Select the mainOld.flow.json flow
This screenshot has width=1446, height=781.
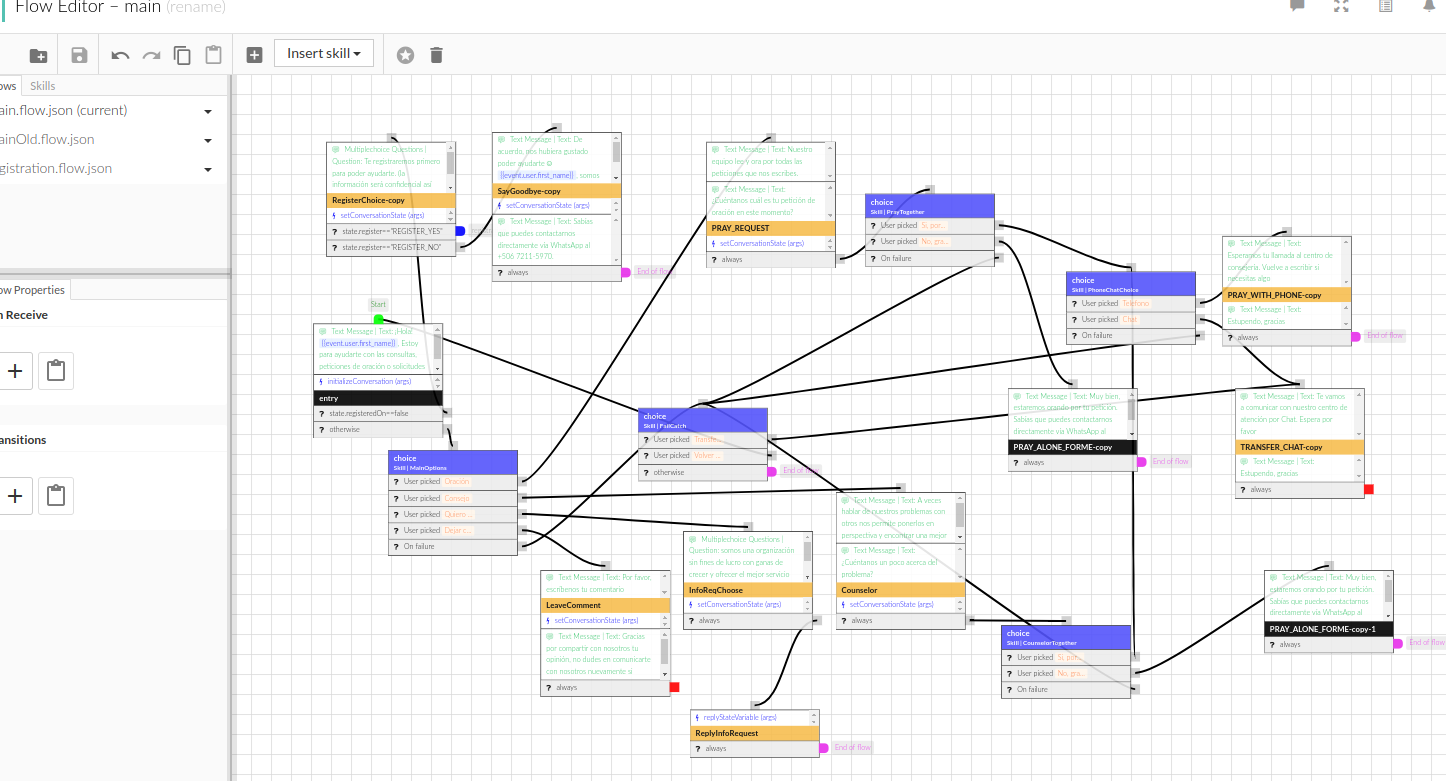[48, 140]
